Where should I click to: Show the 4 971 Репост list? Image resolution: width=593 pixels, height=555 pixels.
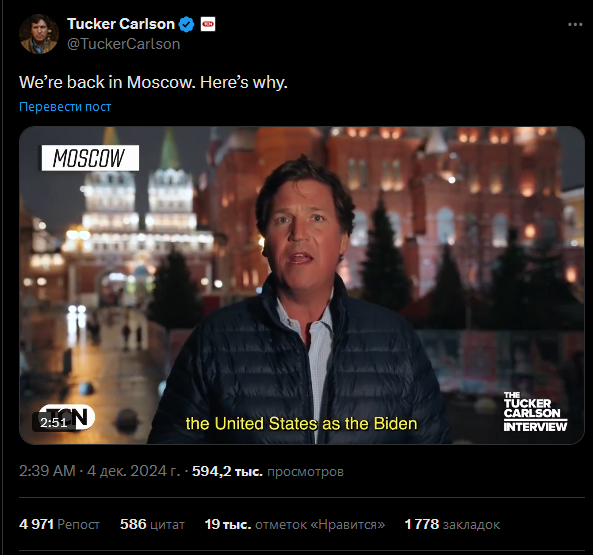pyautogui.click(x=59, y=524)
